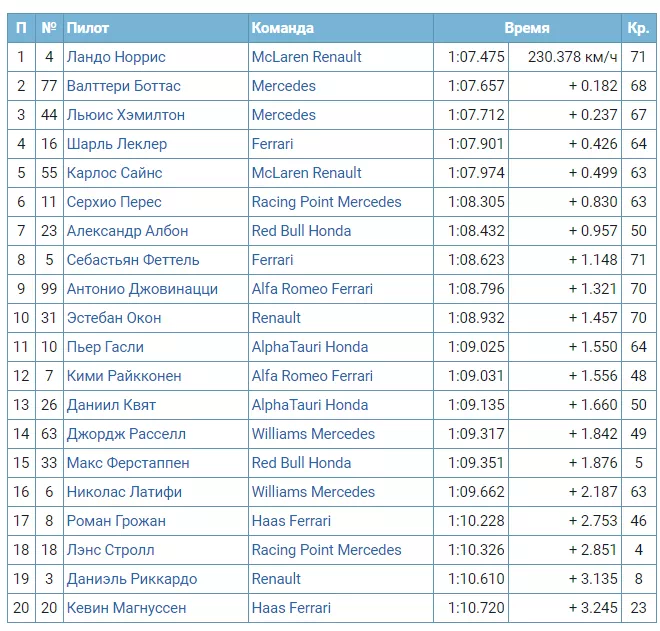Open driver link Серхио Перес

114,202
